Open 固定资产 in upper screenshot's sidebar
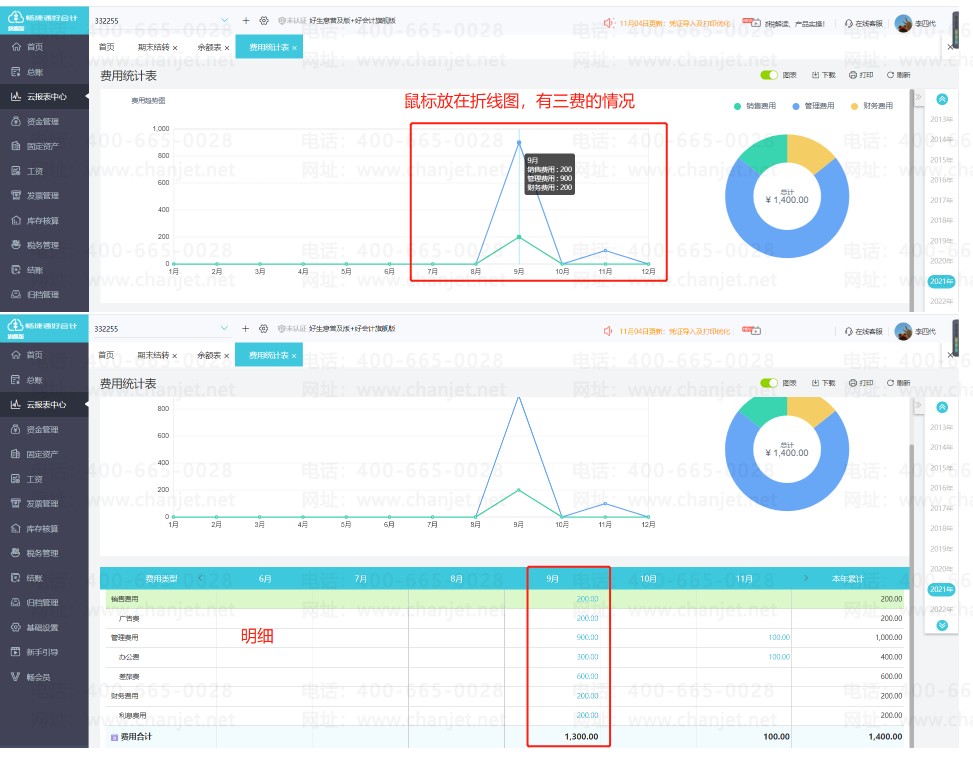The width and height of the screenshot is (973, 757). point(36,146)
